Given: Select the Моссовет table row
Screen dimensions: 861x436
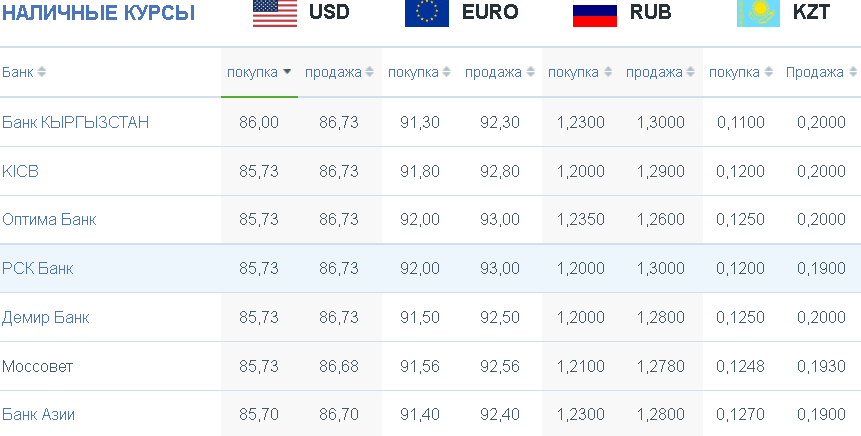Looking at the screenshot, I should pos(430,366).
